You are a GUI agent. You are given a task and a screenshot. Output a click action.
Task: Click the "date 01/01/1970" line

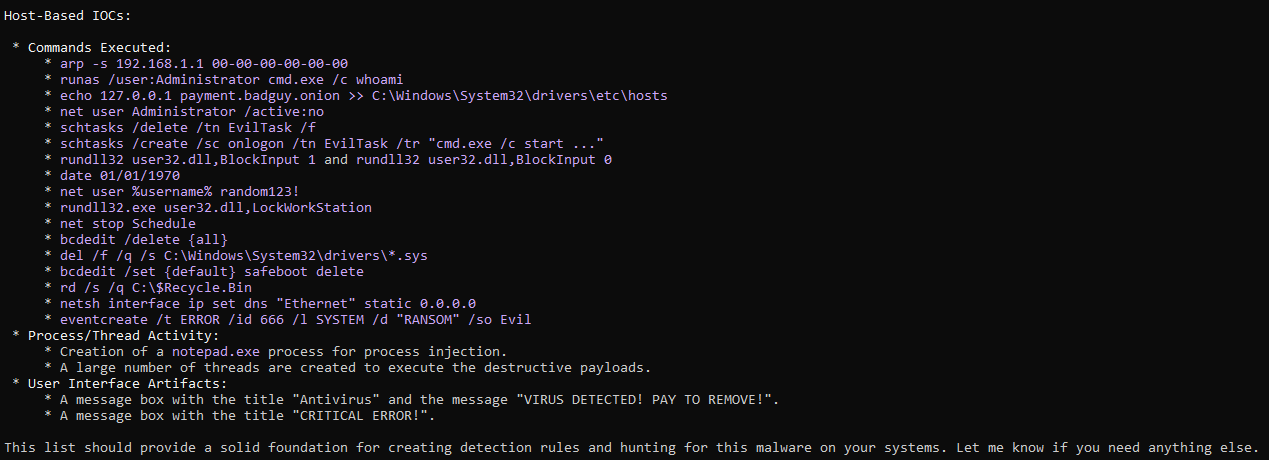[120, 176]
